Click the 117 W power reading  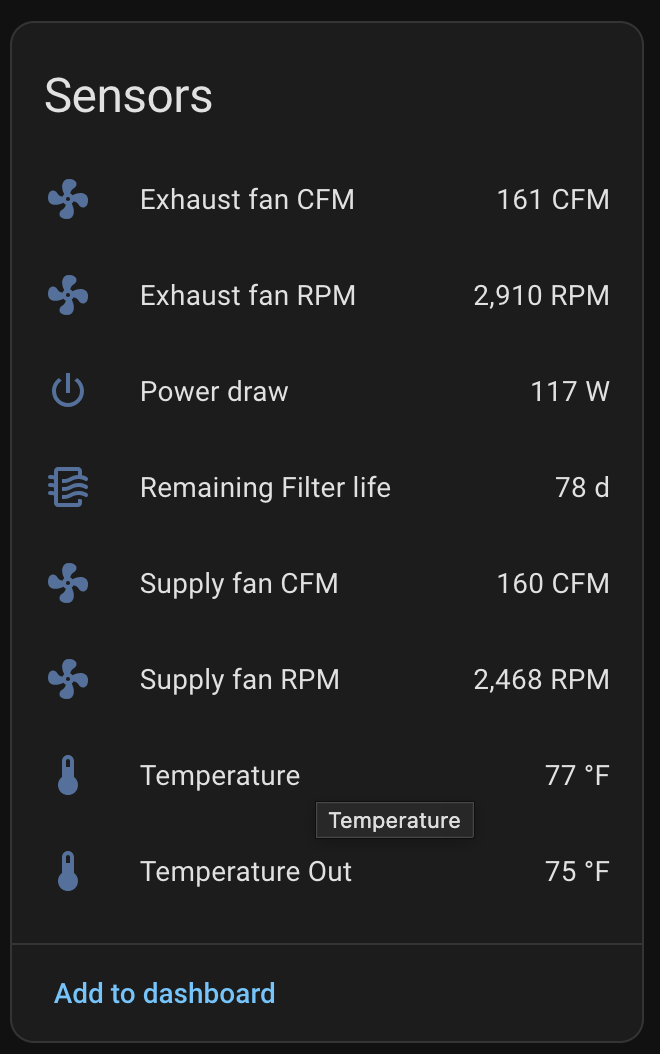pos(569,392)
